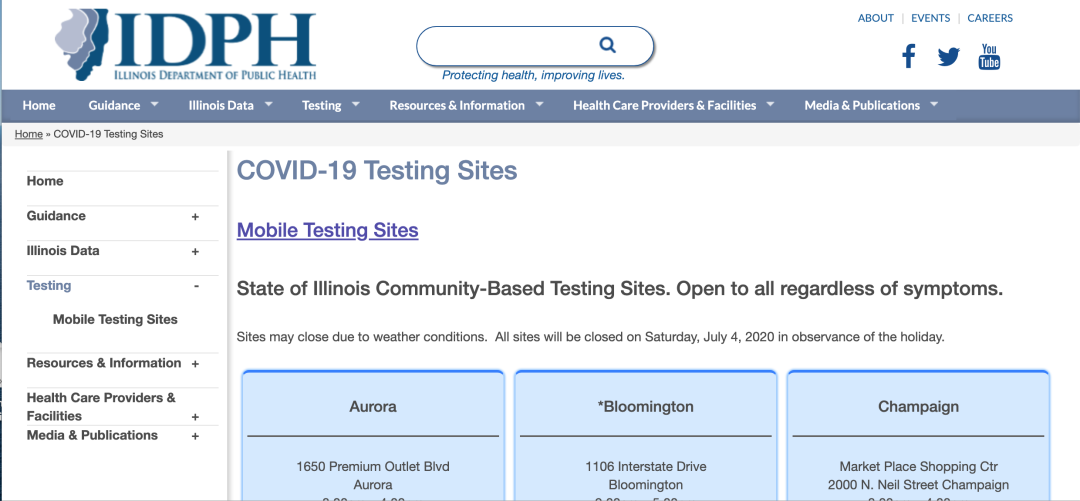
Task: Click the address 1650 Premium Outlet Blvd
Action: coord(373,467)
